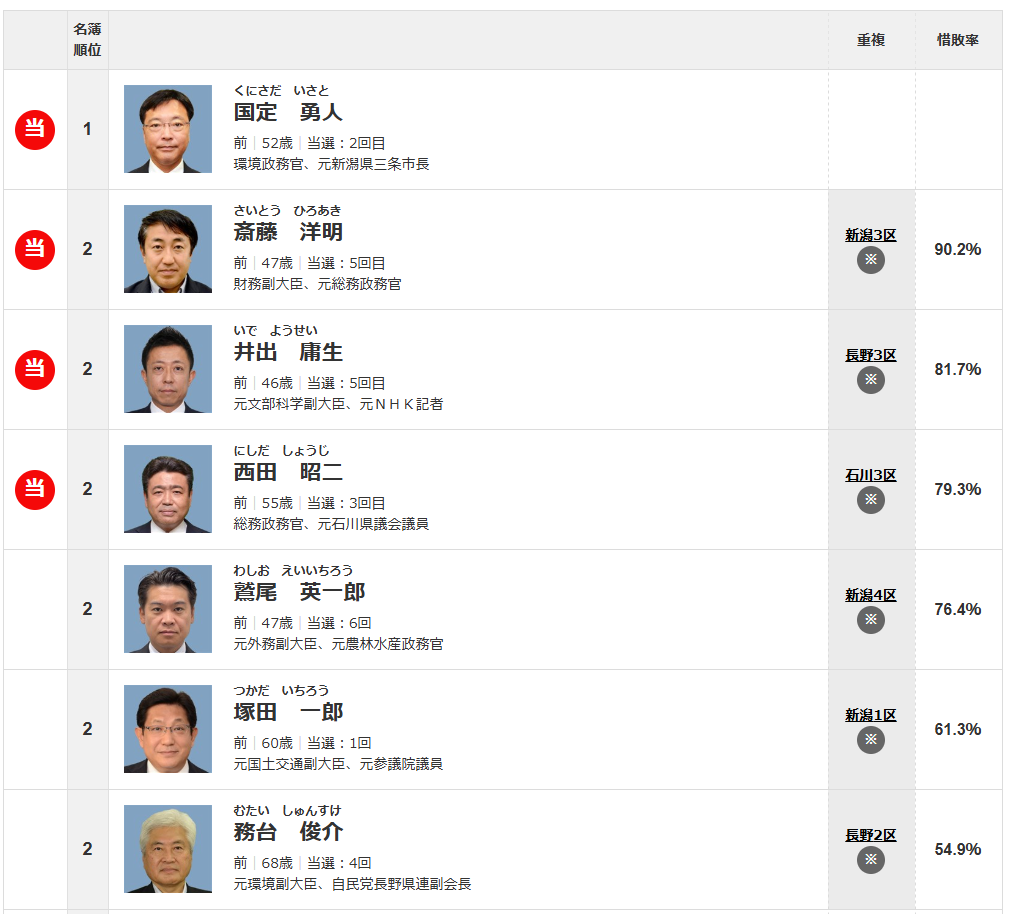This screenshot has width=1010, height=914.
Task: Click the ※ icon under 新潟4区
Action: (870, 620)
